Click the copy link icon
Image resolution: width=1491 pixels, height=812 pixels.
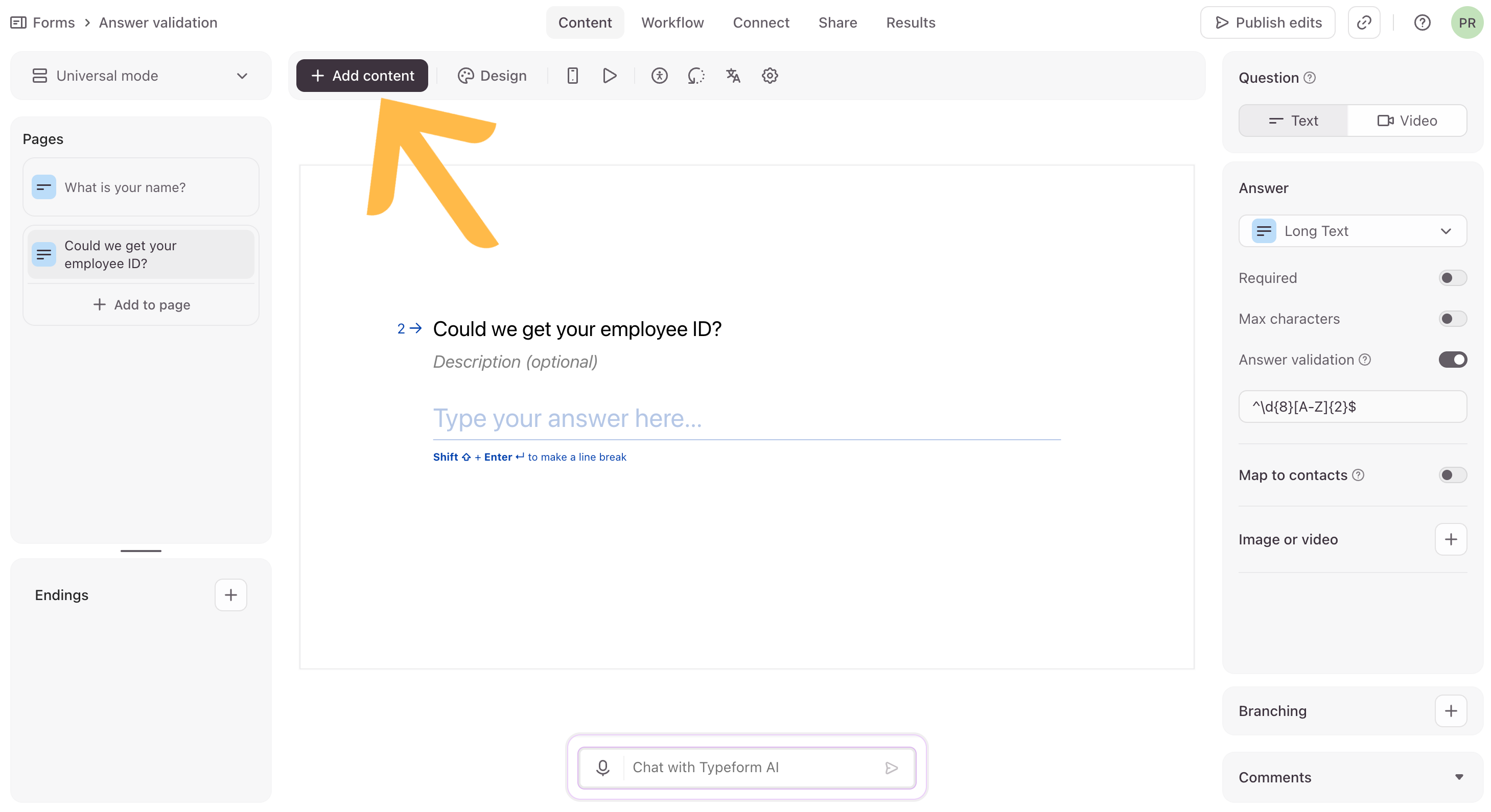(x=1364, y=22)
